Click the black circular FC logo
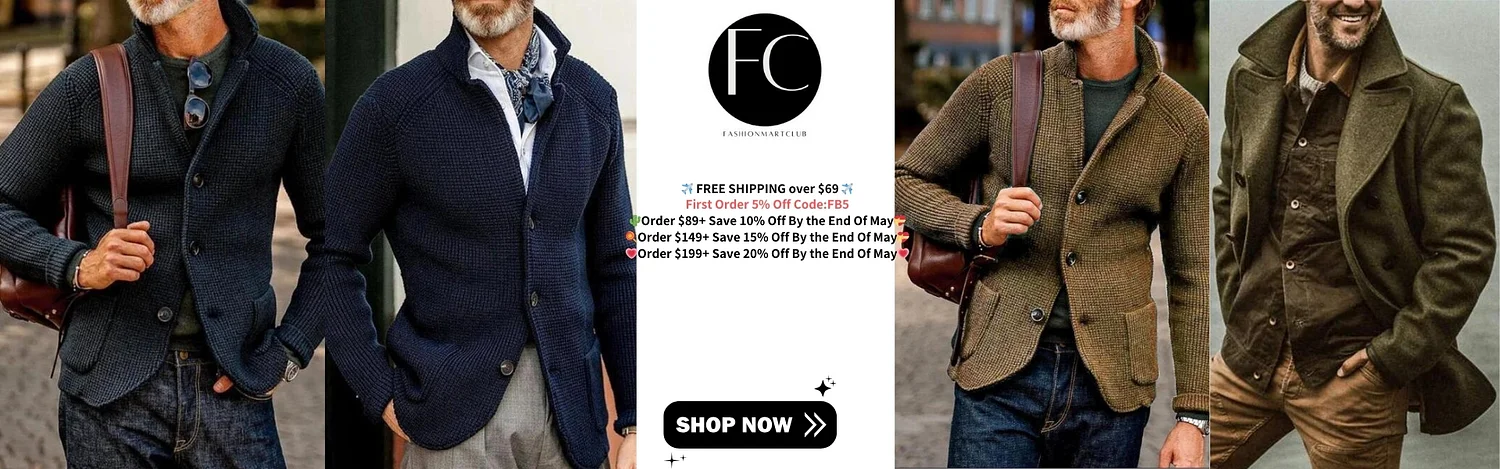The width and height of the screenshot is (1500, 469). 765,70
